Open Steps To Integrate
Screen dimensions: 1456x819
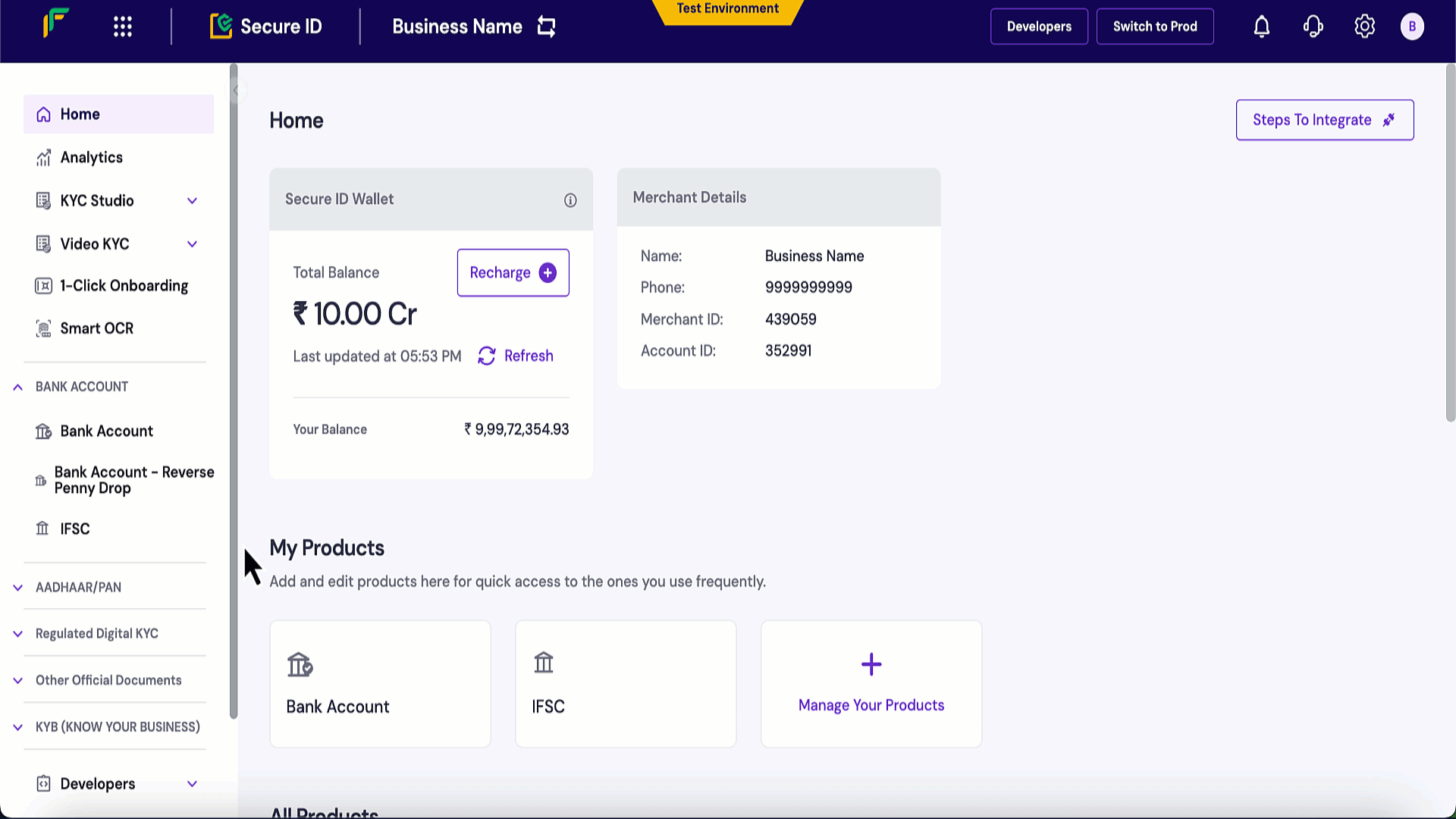[1324, 119]
